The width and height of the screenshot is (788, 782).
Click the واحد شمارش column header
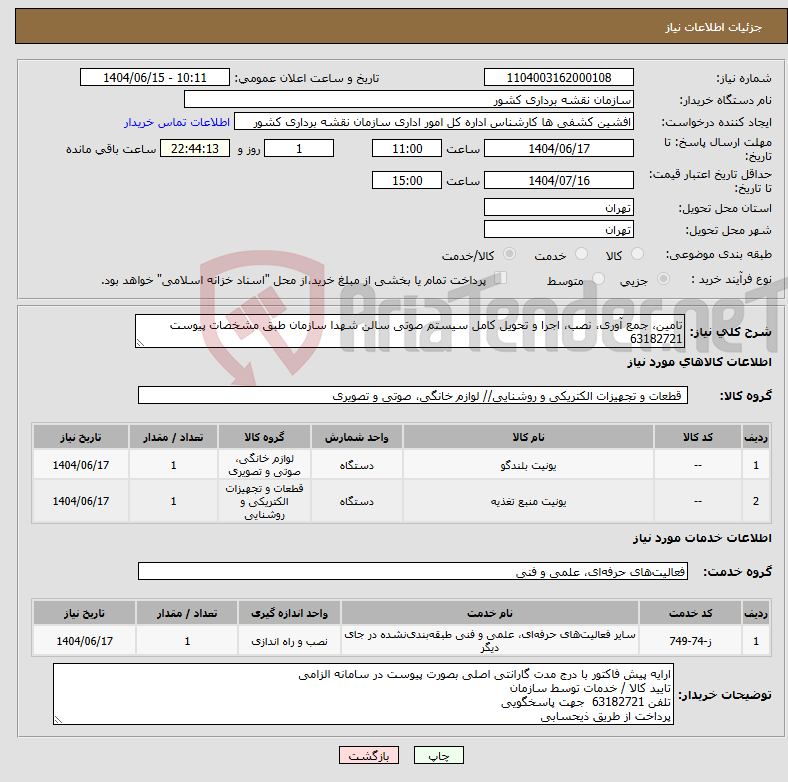click(x=356, y=437)
